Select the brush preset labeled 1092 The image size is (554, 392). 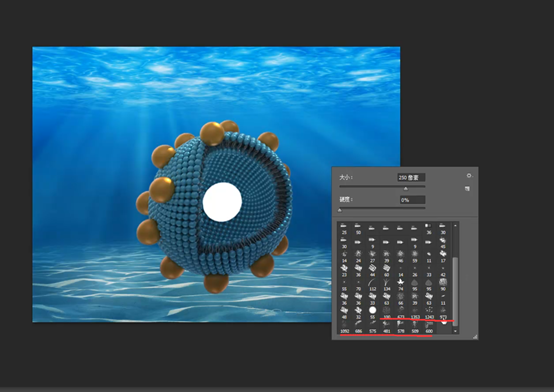point(344,327)
